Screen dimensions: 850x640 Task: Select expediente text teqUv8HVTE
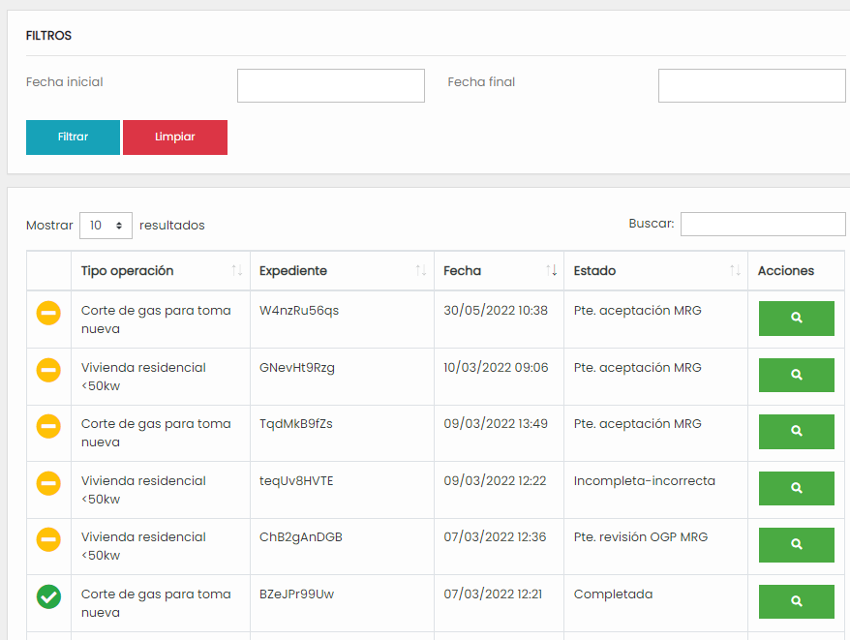click(296, 481)
